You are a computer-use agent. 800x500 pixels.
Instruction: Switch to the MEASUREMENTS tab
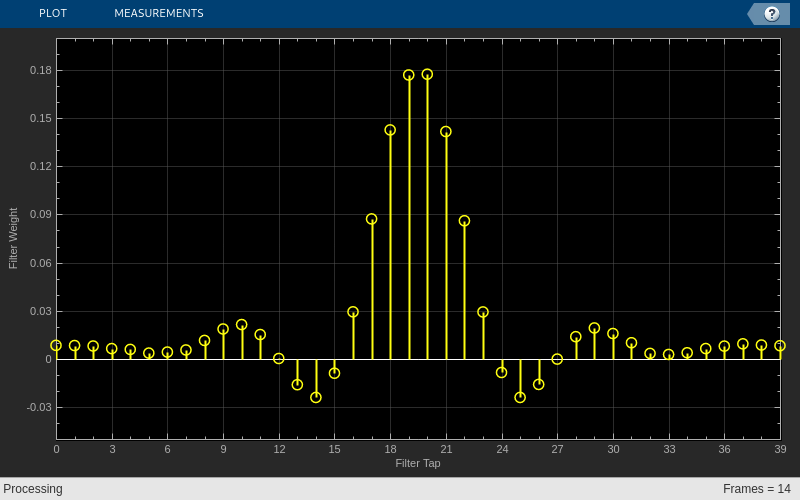[x=159, y=13]
